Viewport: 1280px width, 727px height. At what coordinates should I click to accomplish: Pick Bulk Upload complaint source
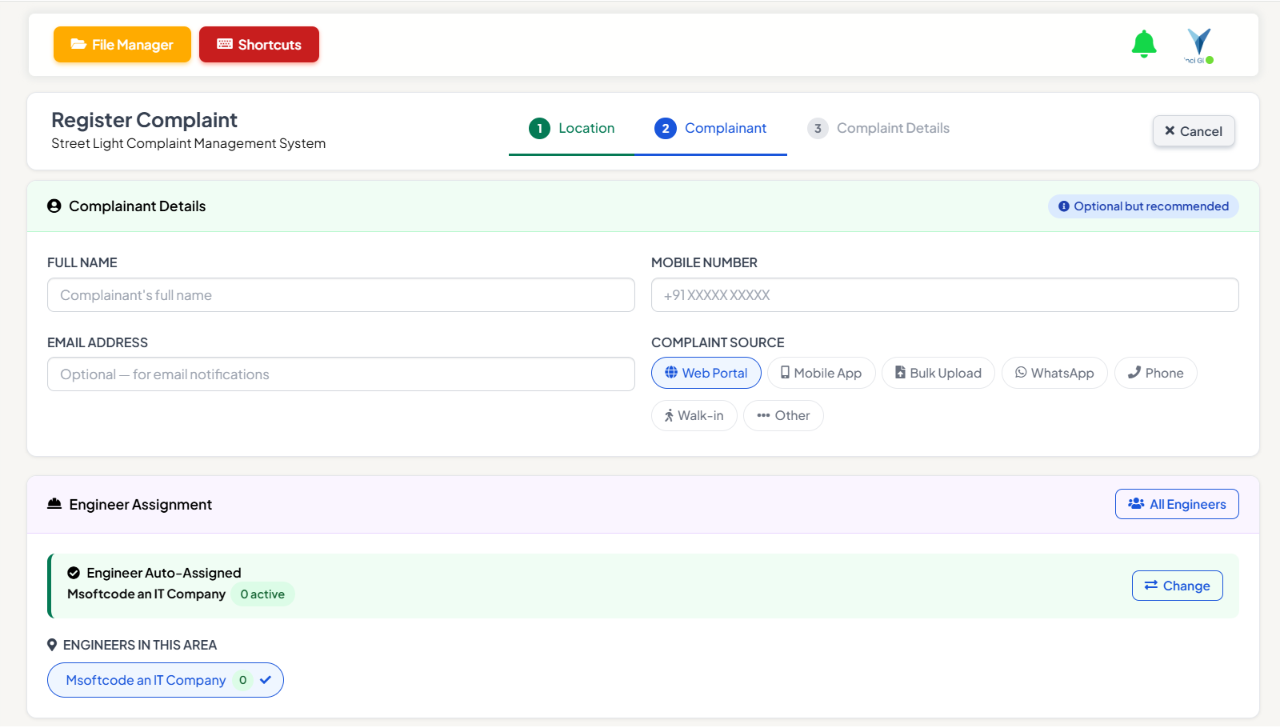938,373
